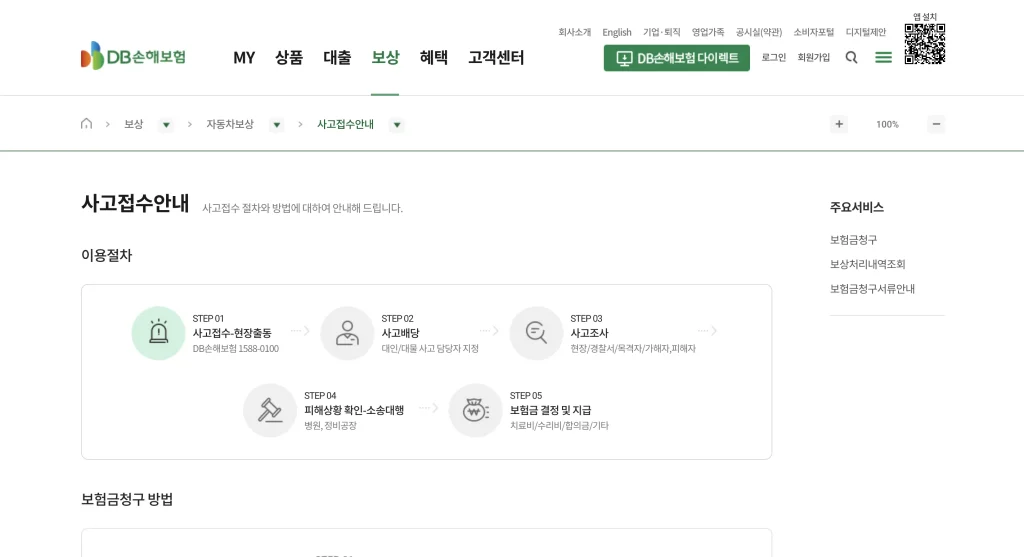
Task: Open the 회사소개 link
Action: pyautogui.click(x=574, y=32)
